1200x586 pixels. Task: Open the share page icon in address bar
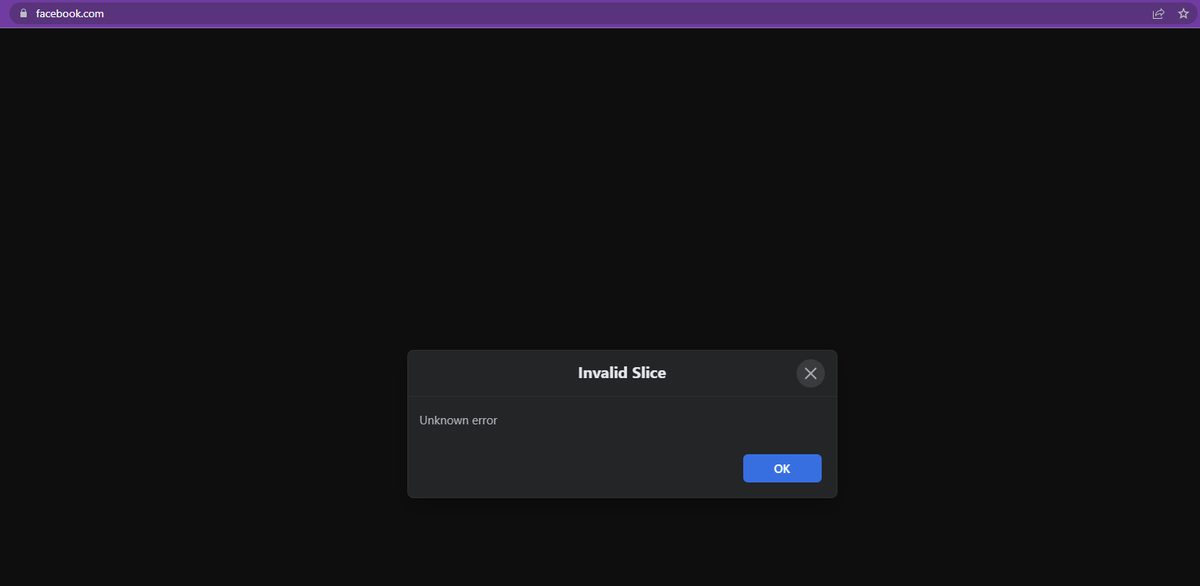(x=1158, y=14)
